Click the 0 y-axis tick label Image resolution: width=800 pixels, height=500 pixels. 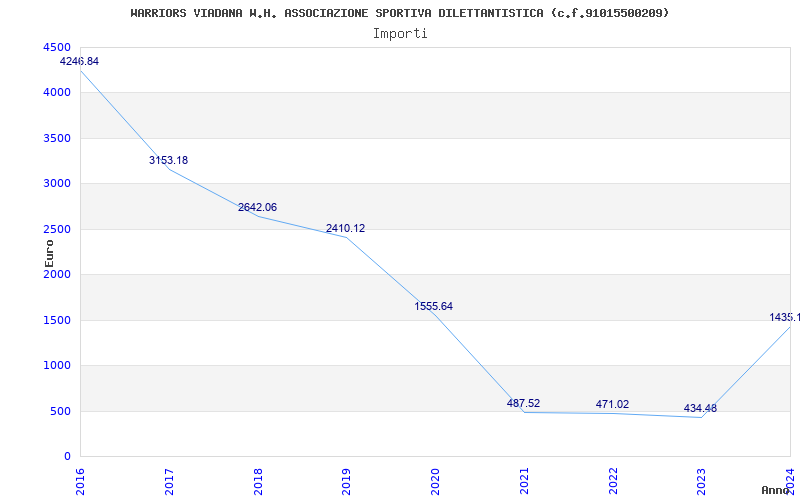68,457
